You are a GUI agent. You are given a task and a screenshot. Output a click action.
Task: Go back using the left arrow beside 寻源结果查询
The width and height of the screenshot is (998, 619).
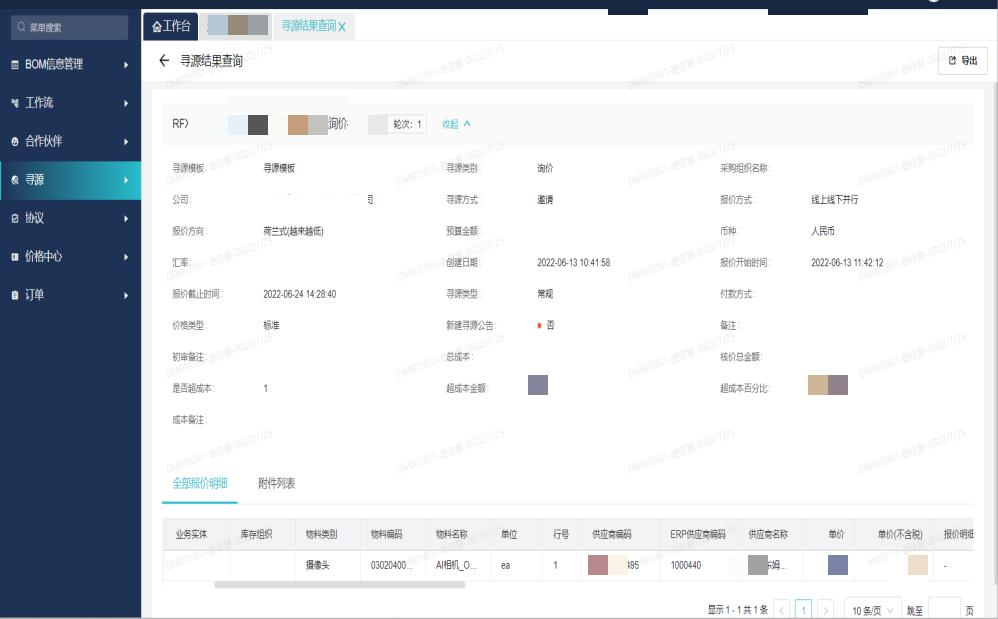pyautogui.click(x=165, y=62)
